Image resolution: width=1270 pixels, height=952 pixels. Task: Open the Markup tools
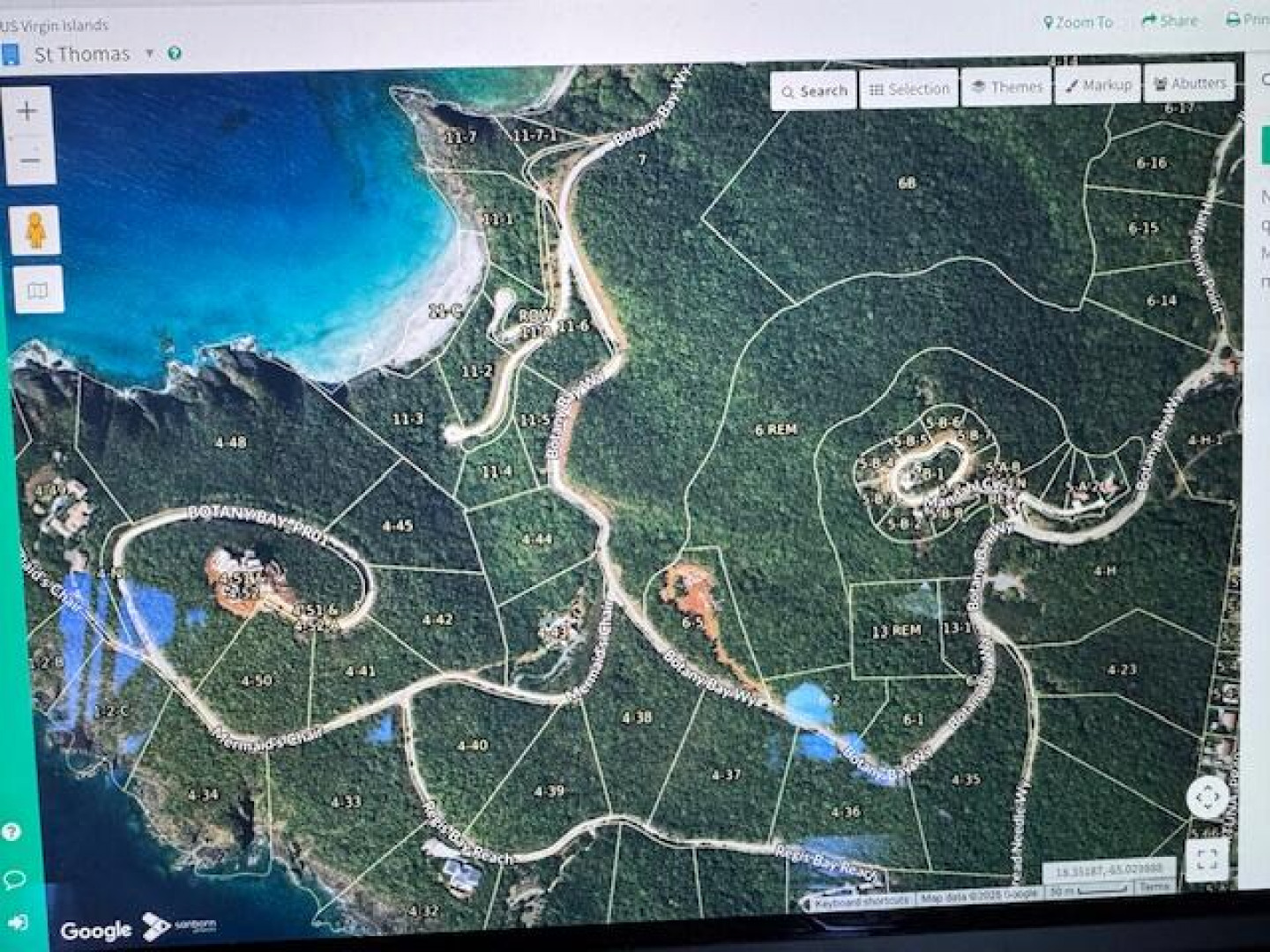click(1098, 85)
